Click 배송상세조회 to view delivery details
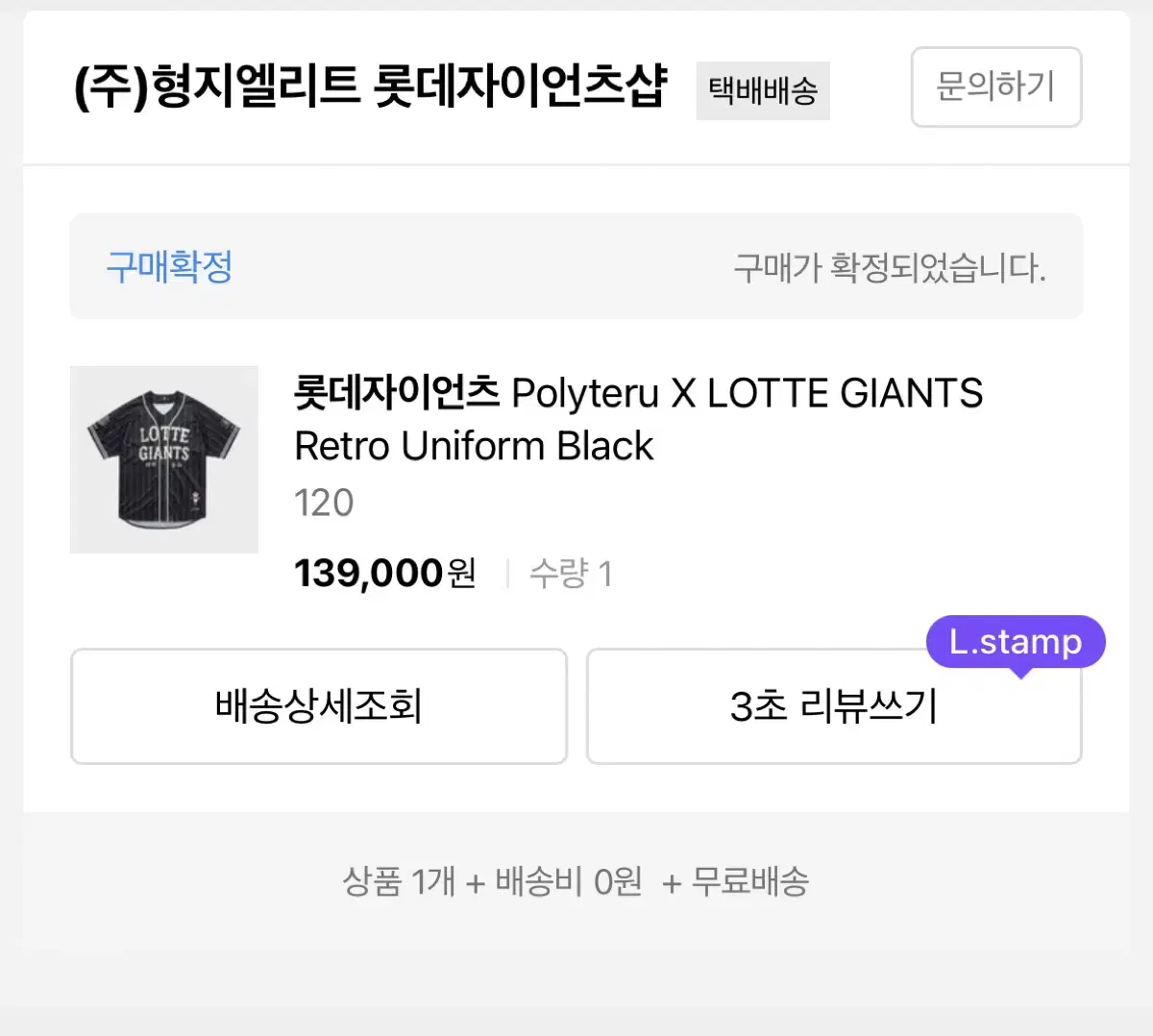 point(317,705)
